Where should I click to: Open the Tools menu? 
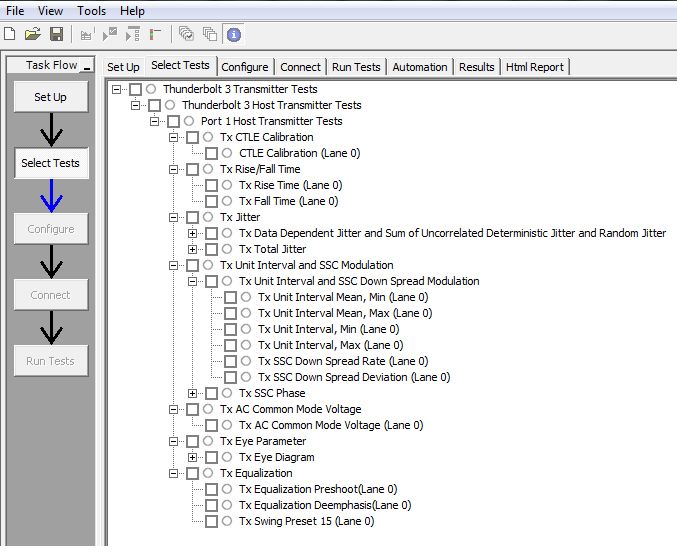(x=91, y=10)
